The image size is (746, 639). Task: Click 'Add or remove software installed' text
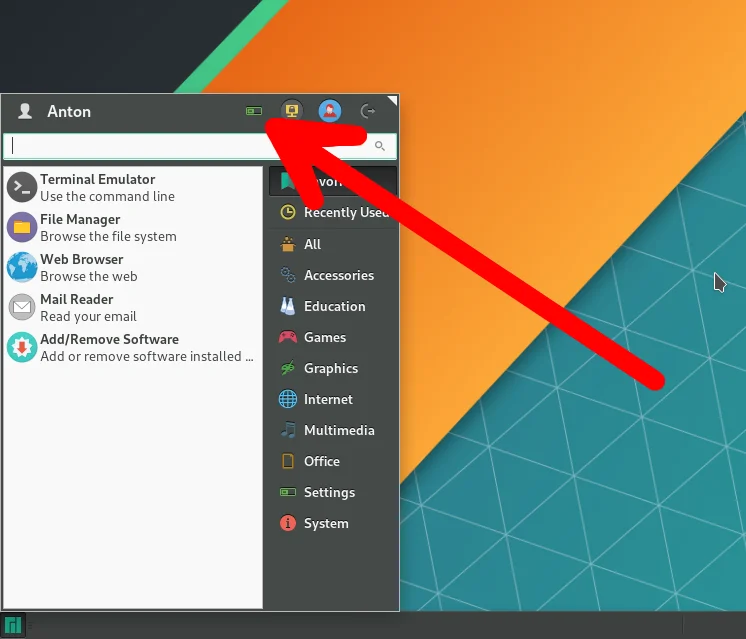click(x=147, y=356)
